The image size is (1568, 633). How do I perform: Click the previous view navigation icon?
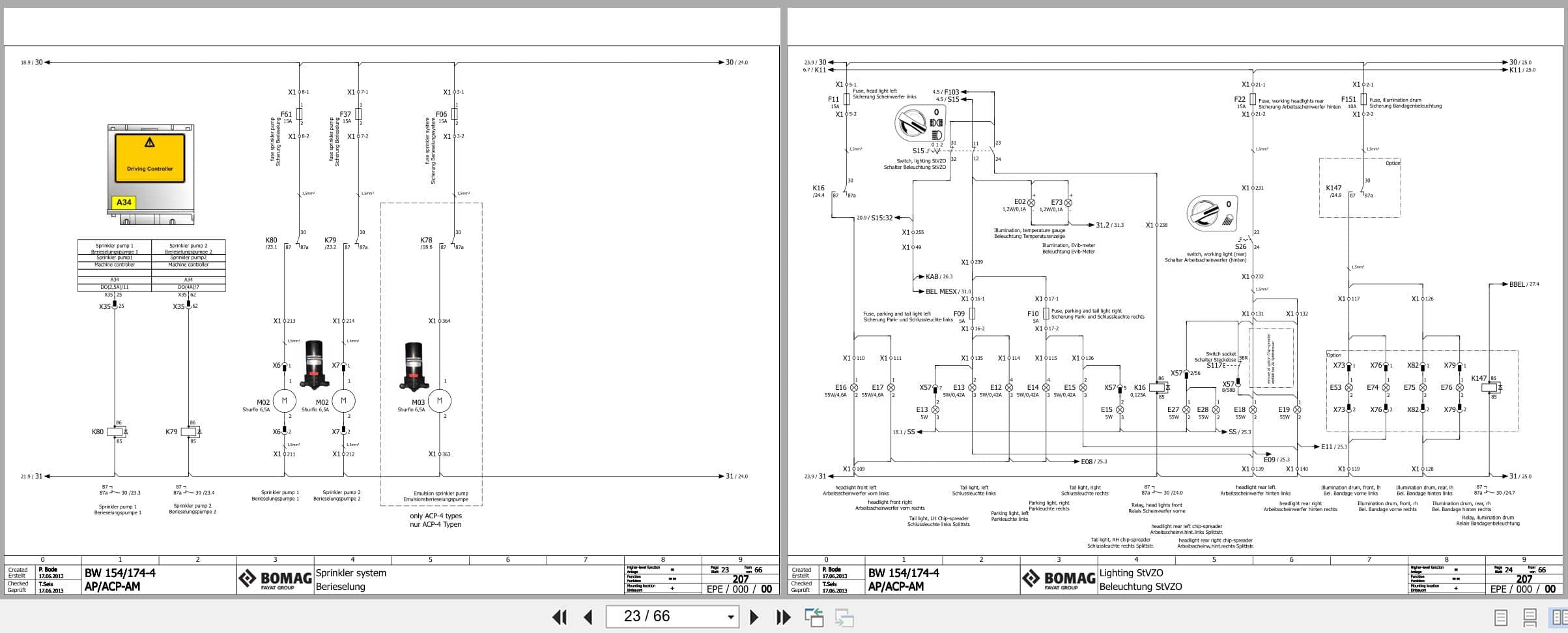[814, 617]
